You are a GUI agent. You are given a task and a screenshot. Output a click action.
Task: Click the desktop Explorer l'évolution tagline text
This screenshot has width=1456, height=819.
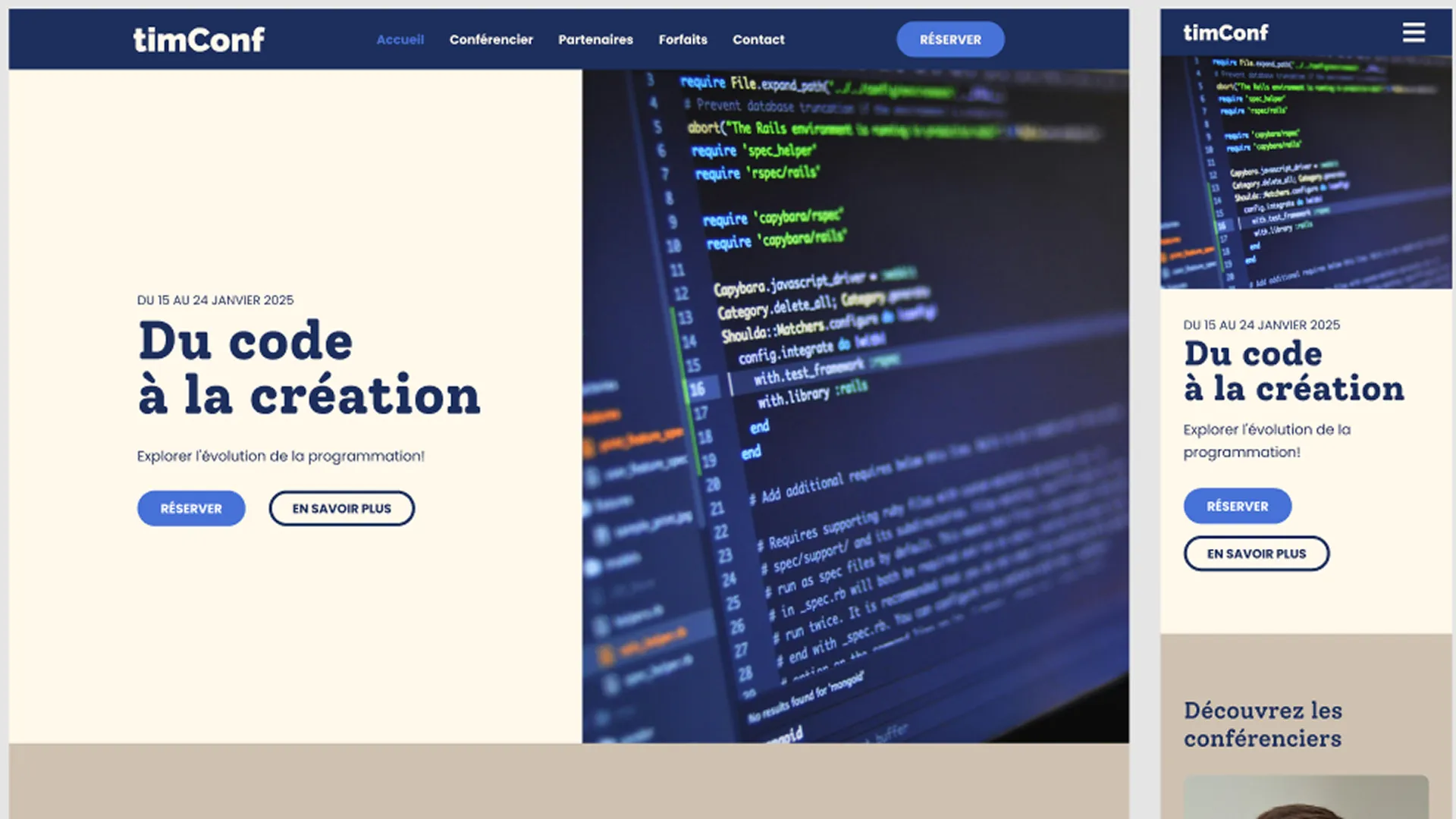(281, 456)
